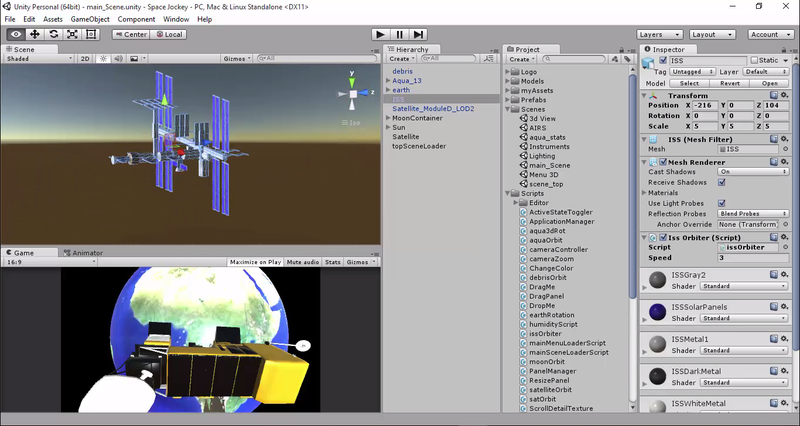Disable Use Light Probes checkbox
The image size is (800, 426).
click(x=722, y=203)
